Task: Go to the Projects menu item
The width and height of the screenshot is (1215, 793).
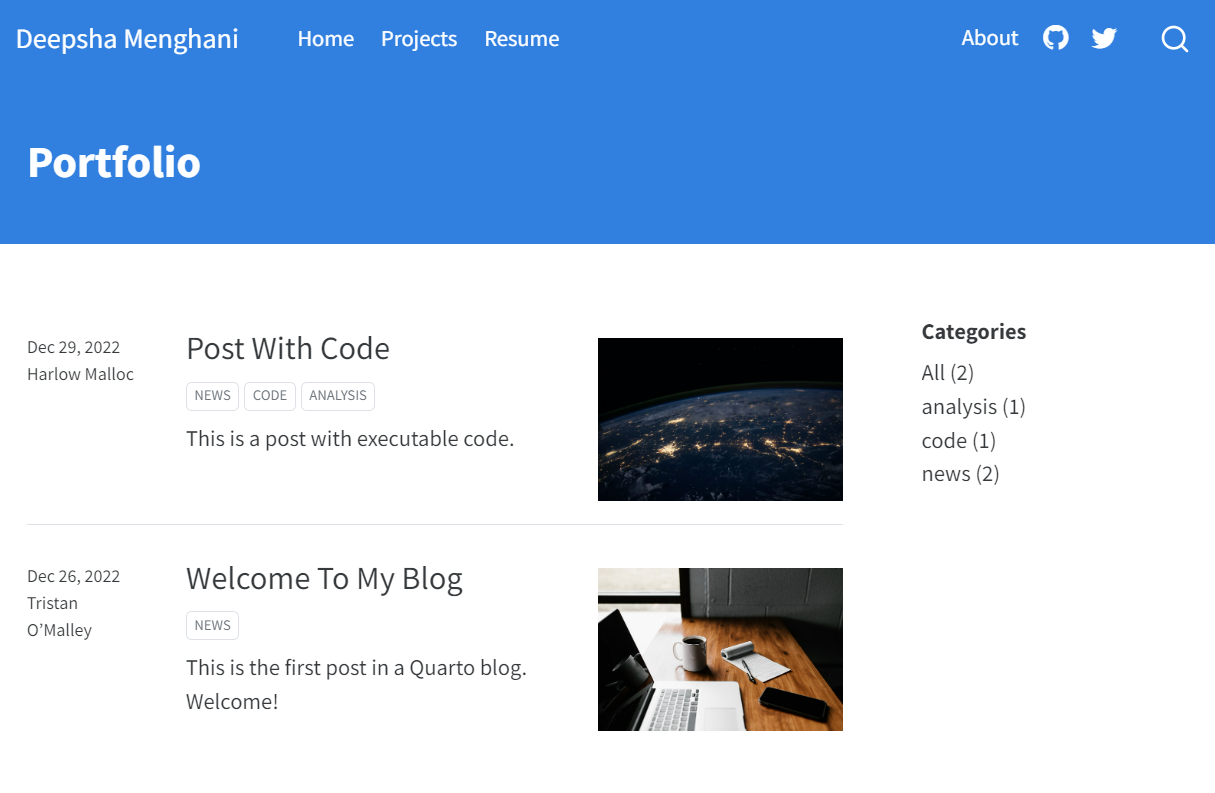Action: click(418, 39)
